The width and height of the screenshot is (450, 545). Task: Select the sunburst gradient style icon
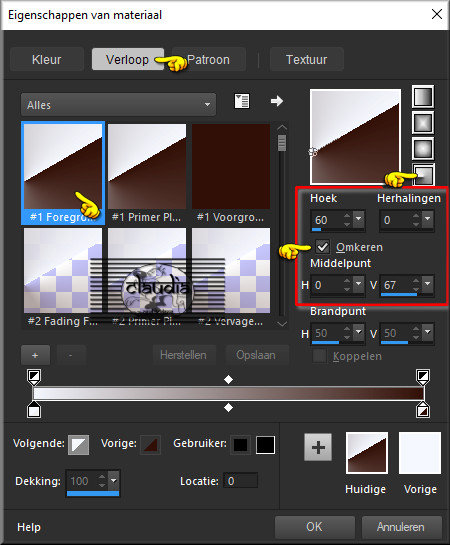click(423, 149)
